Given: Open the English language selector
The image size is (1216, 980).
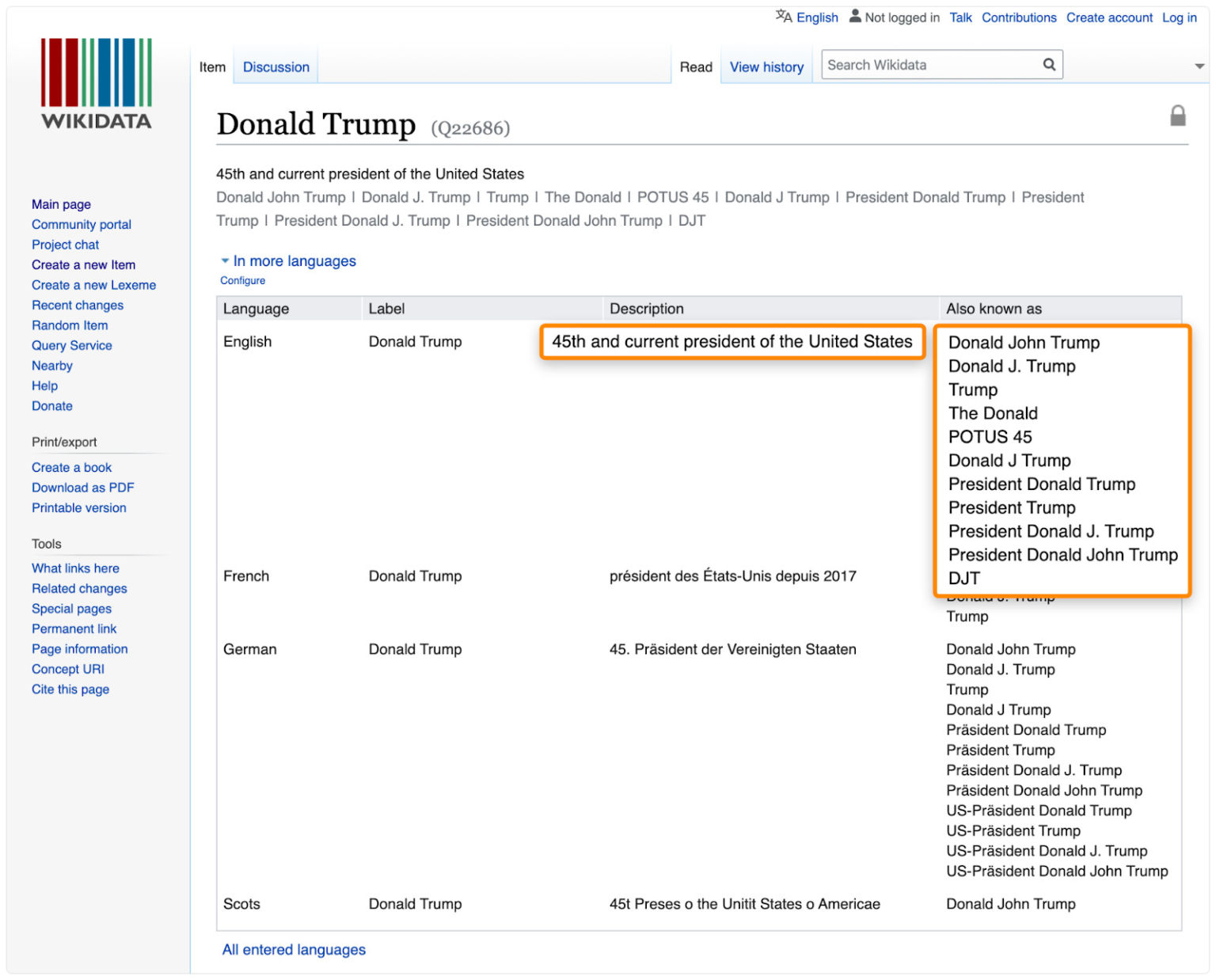Looking at the screenshot, I should tap(817, 17).
